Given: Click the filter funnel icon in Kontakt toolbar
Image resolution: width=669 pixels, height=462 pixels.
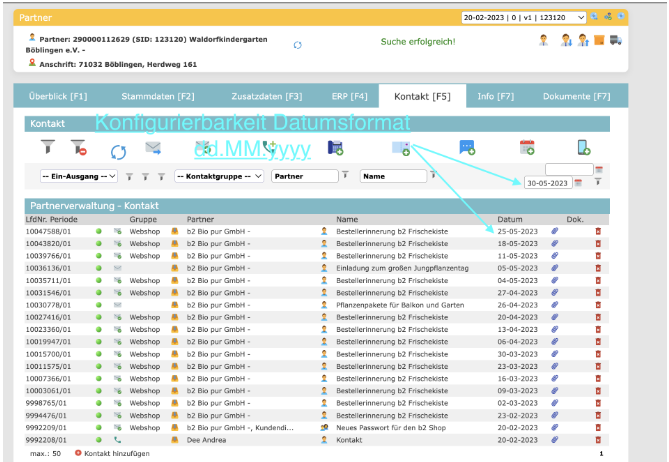Looking at the screenshot, I should (47, 147).
